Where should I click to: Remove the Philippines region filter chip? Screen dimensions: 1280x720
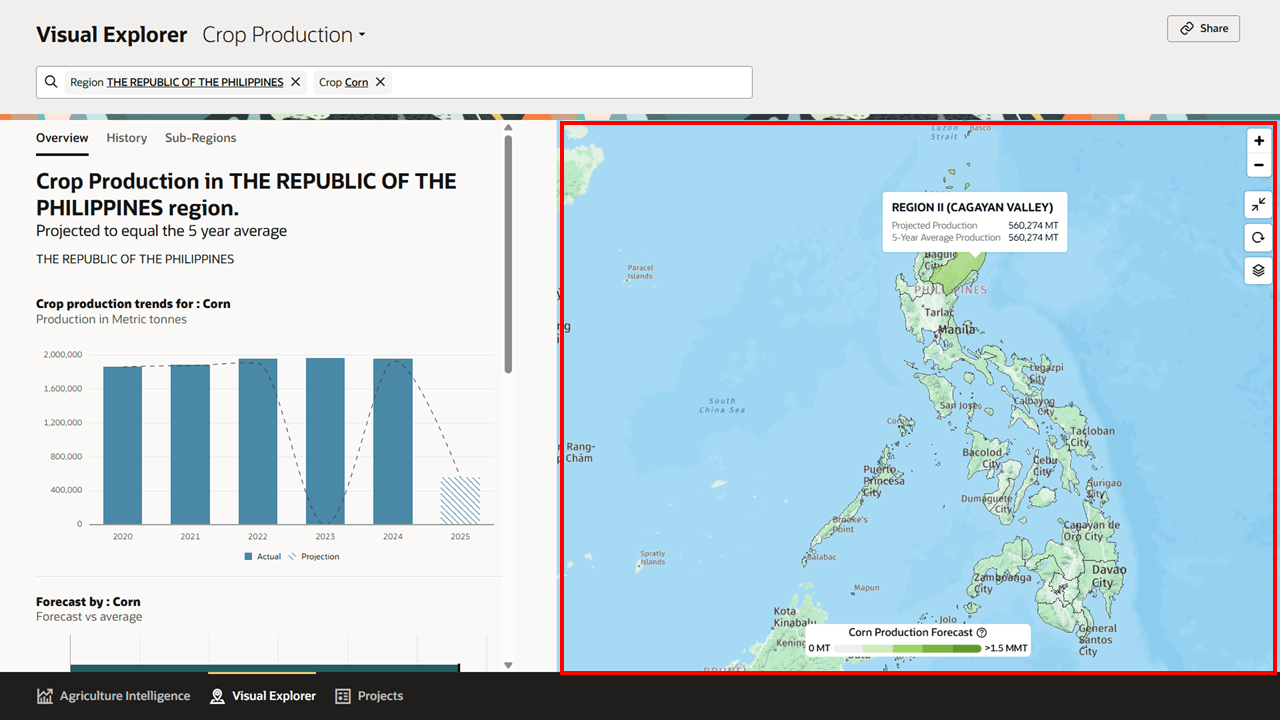coord(293,81)
